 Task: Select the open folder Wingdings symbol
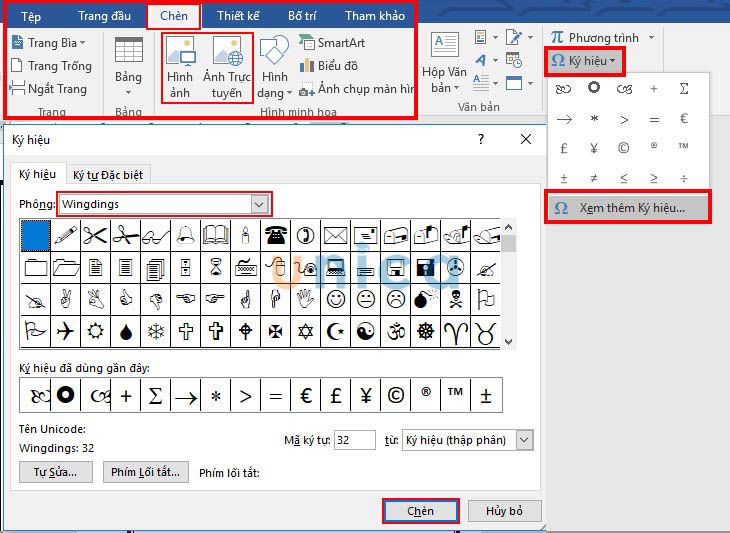tap(66, 268)
